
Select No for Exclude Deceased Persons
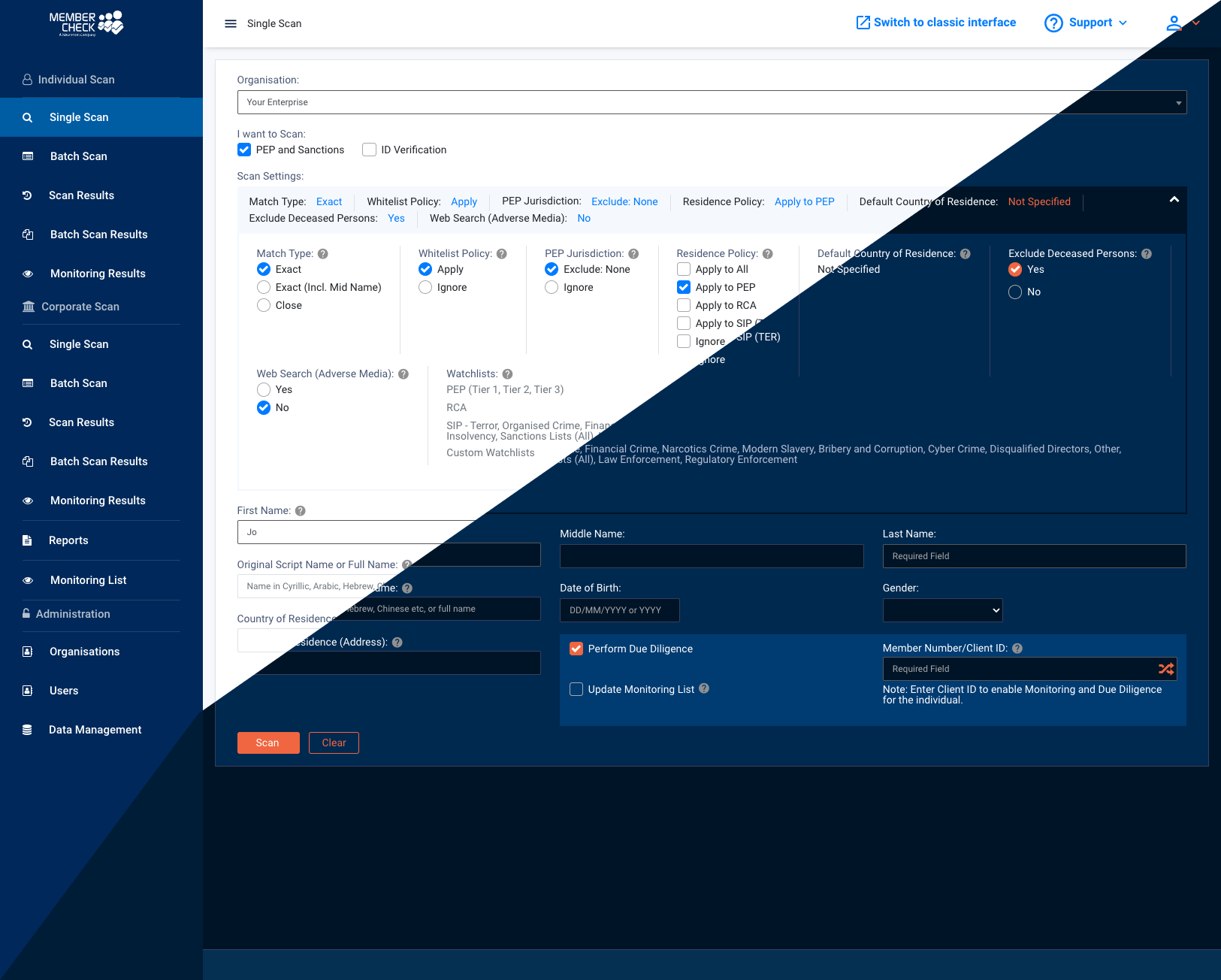tap(1015, 292)
